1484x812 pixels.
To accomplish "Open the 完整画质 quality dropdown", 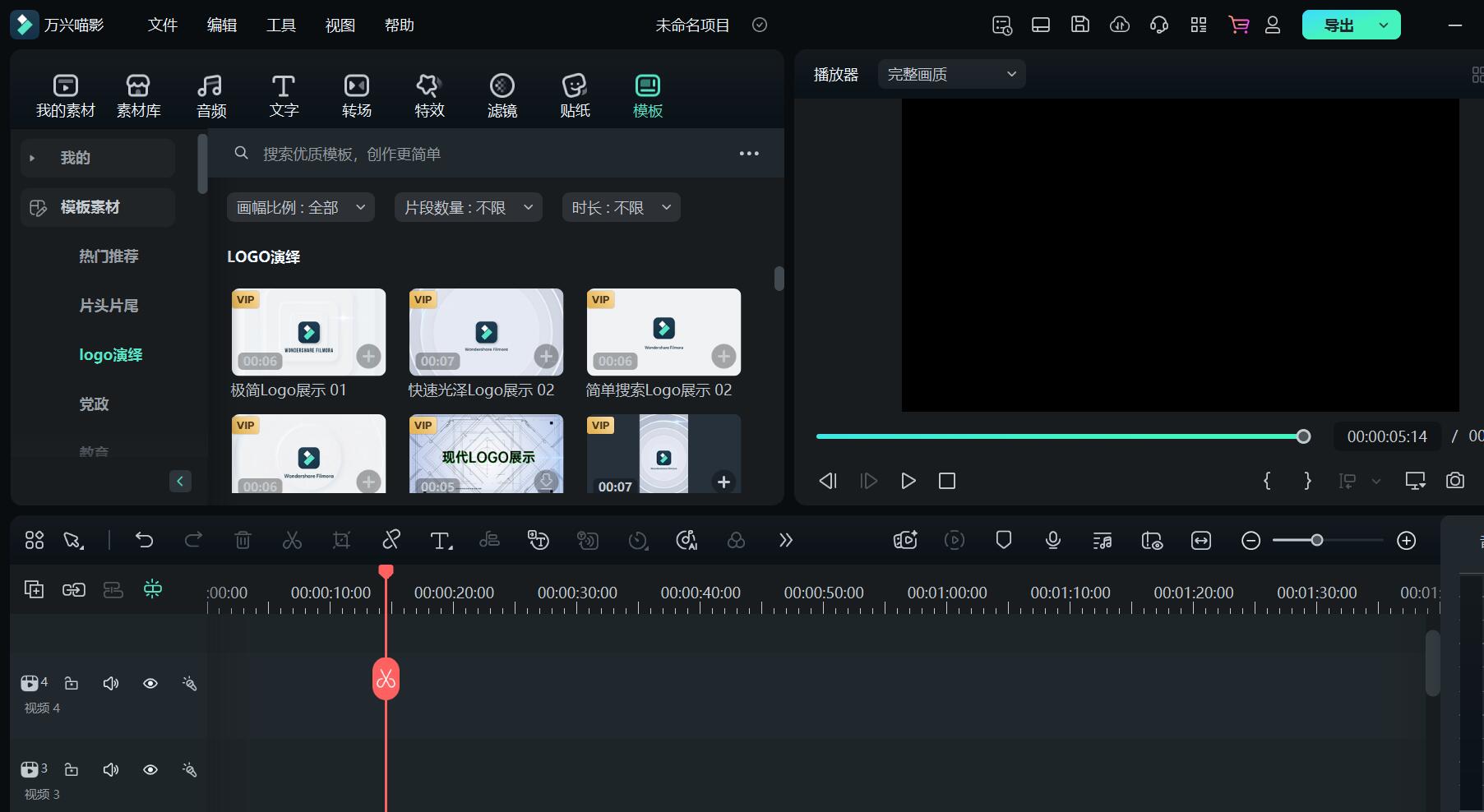I will 951,75.
